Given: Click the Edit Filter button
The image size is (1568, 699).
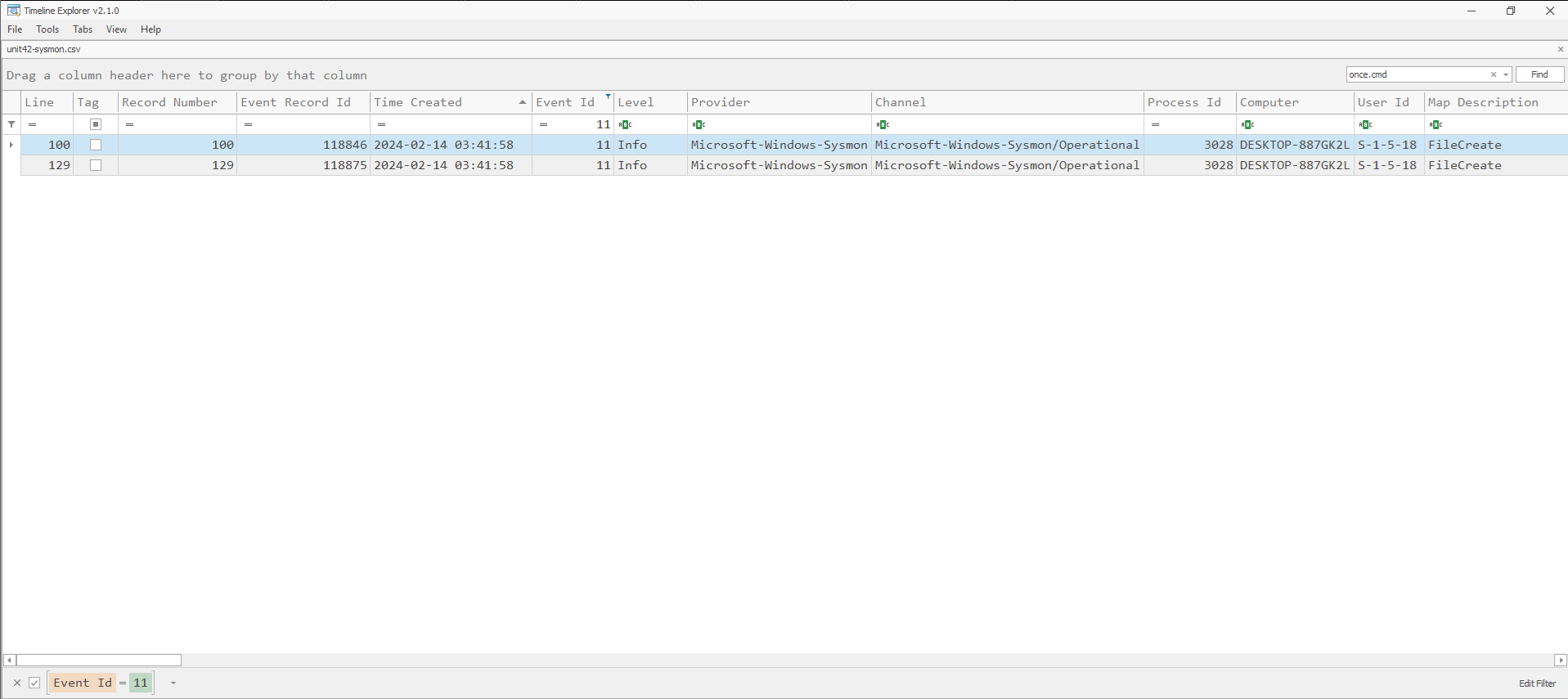Looking at the screenshot, I should [x=1536, y=683].
